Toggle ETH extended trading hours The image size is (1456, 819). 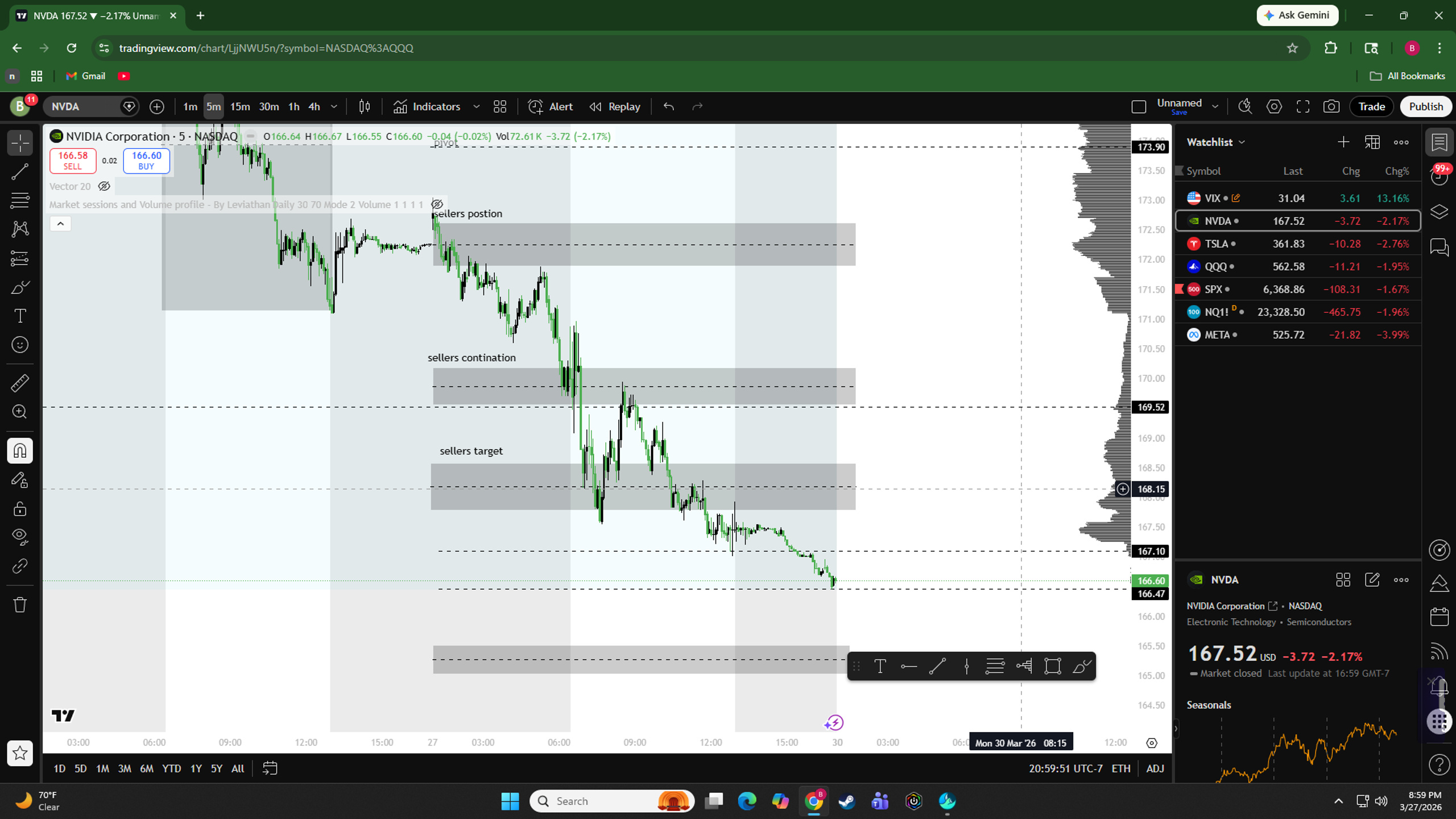pyautogui.click(x=1121, y=768)
